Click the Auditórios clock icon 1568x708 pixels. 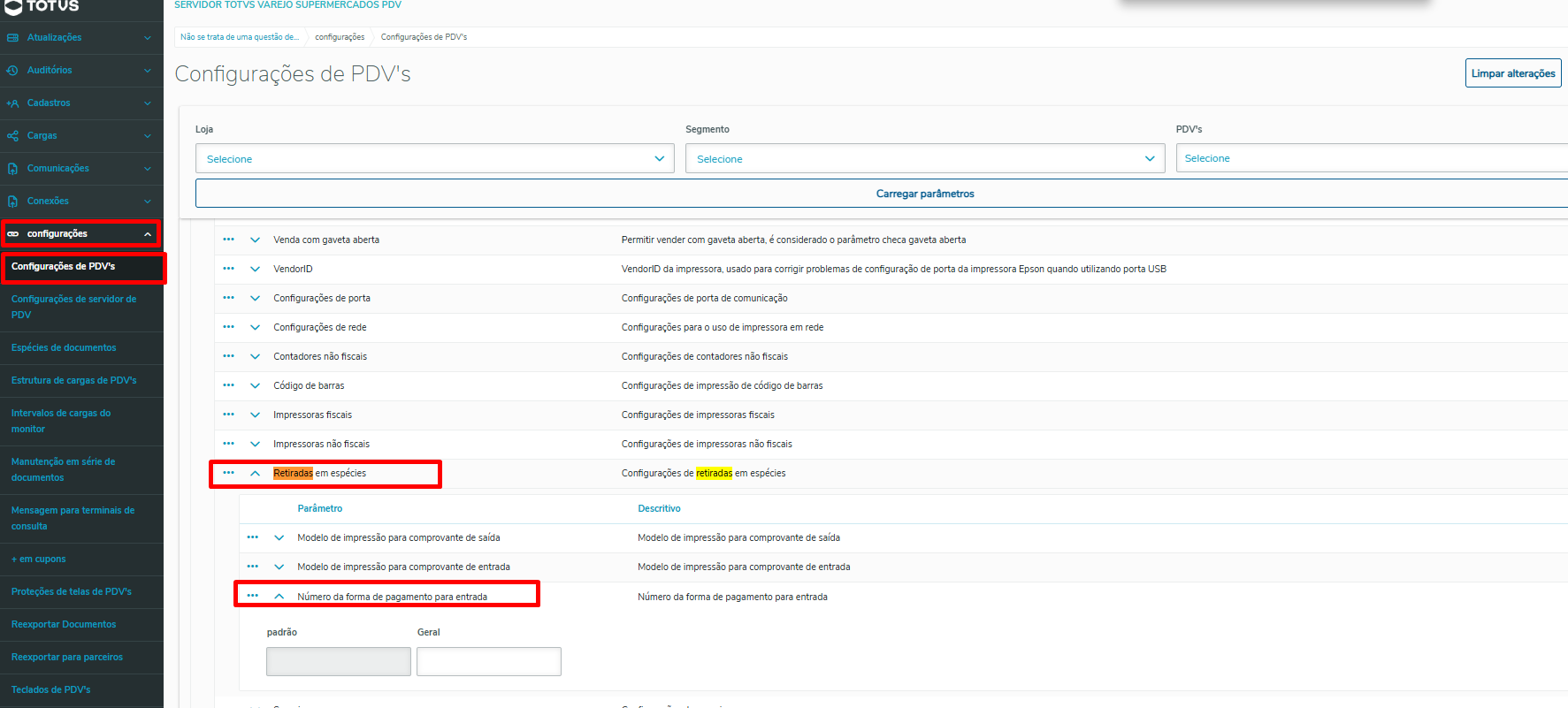click(x=12, y=71)
